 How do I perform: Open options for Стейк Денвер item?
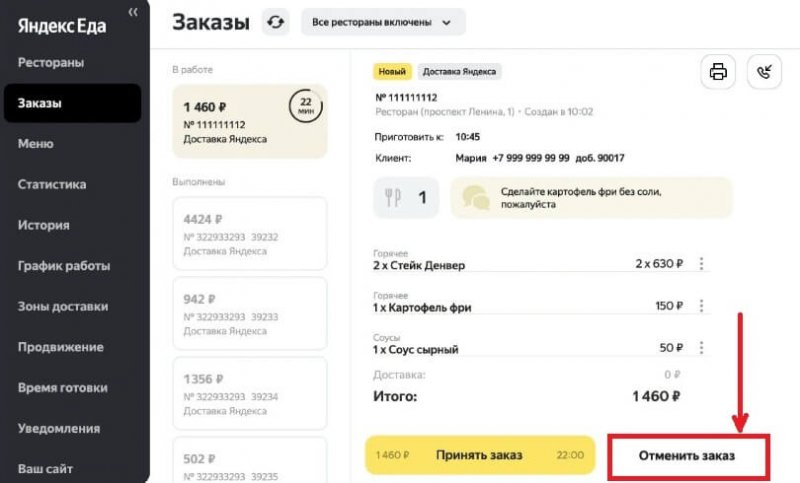[701, 265]
